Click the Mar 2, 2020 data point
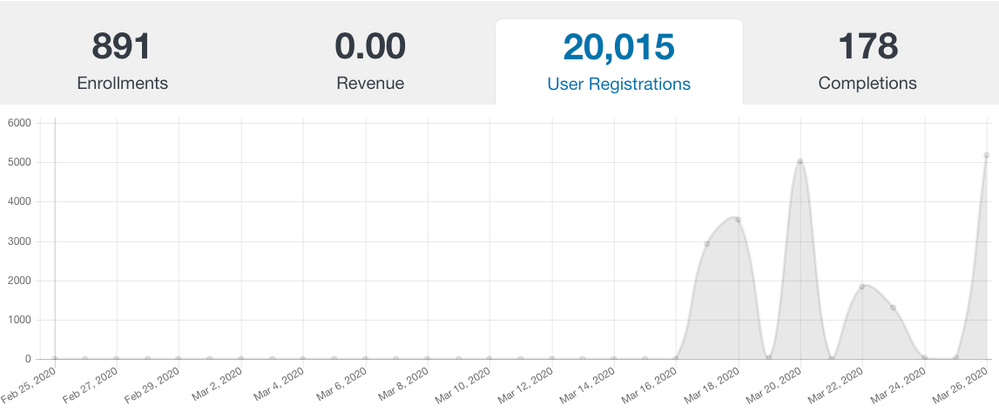 (x=241, y=358)
